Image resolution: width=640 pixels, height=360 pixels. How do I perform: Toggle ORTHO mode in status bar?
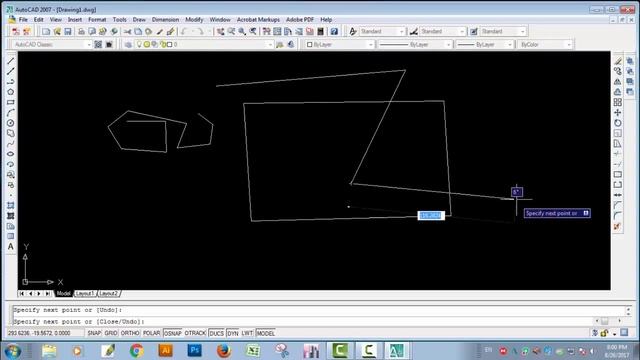[130, 333]
